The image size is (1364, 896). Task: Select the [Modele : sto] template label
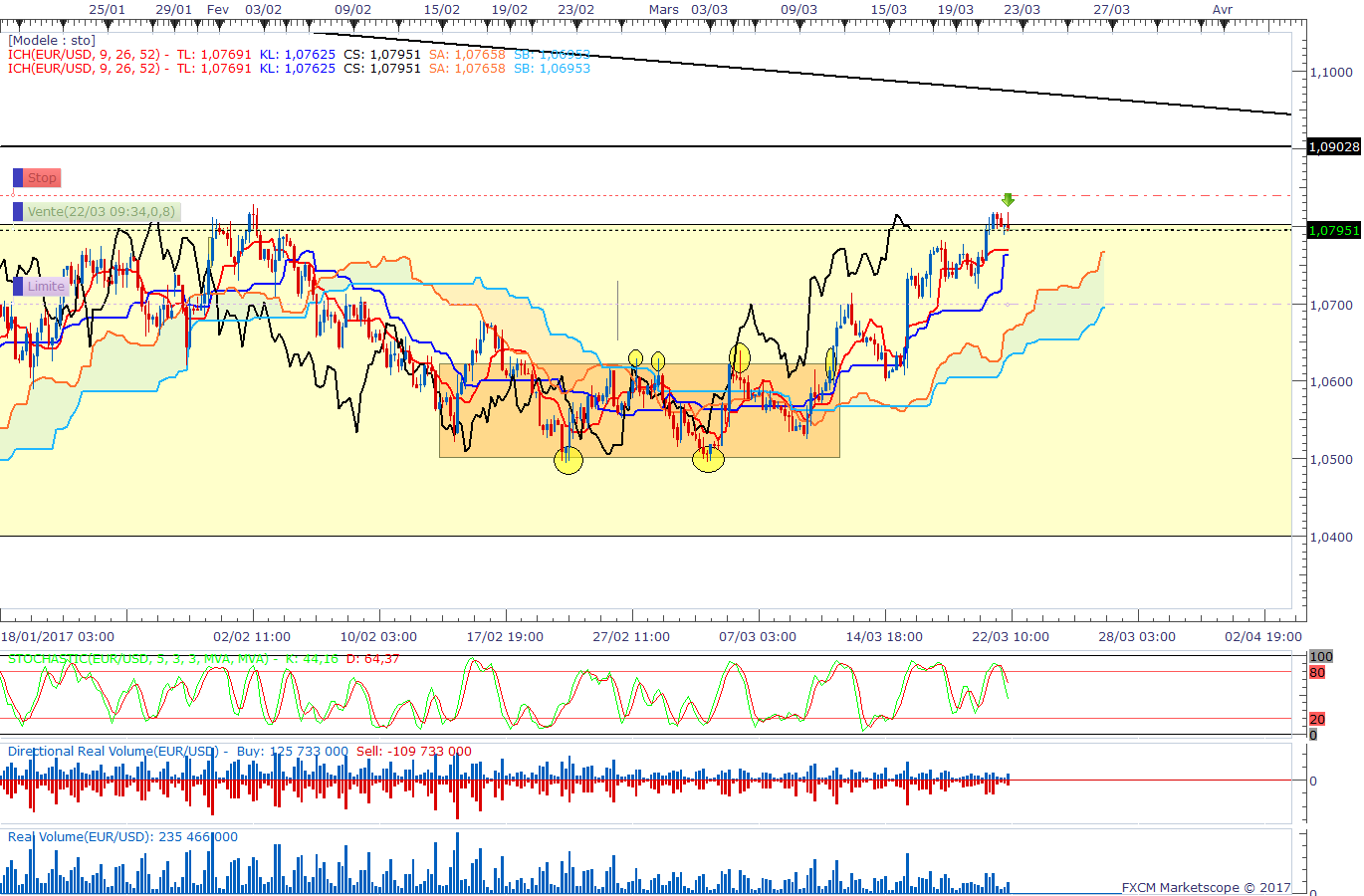(x=52, y=41)
